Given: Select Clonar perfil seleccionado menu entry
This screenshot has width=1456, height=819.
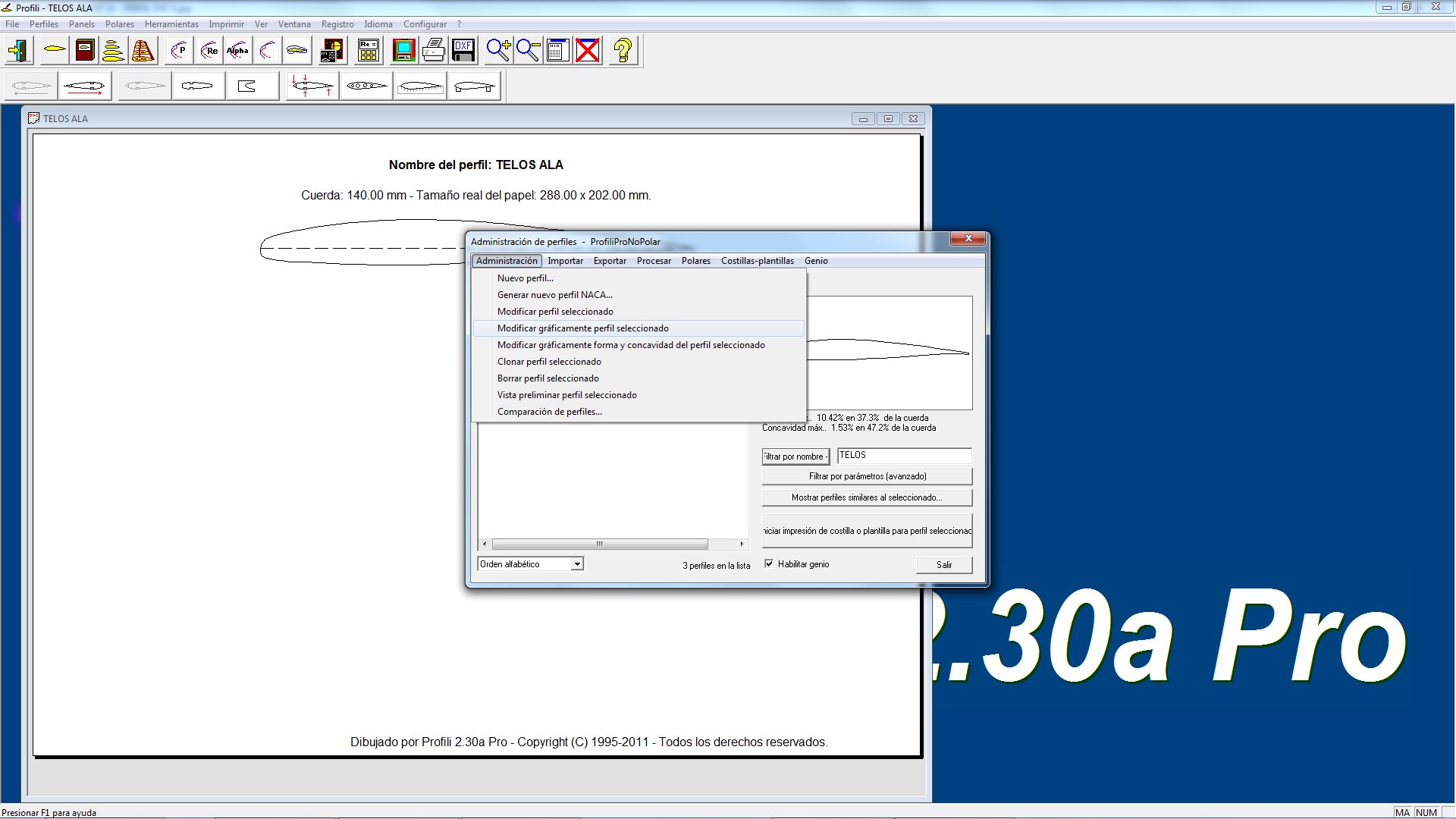Looking at the screenshot, I should [549, 362].
